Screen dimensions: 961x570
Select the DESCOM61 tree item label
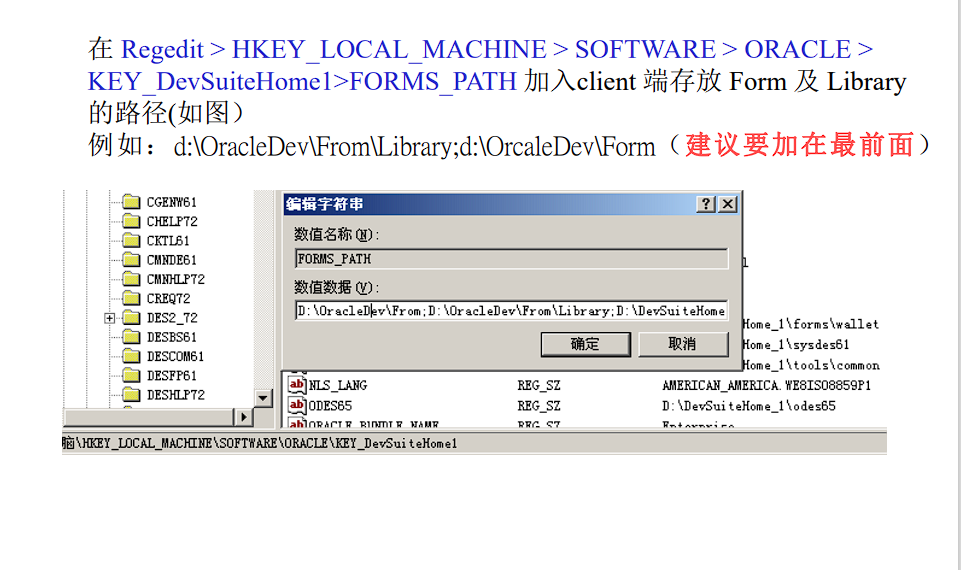tap(175, 357)
